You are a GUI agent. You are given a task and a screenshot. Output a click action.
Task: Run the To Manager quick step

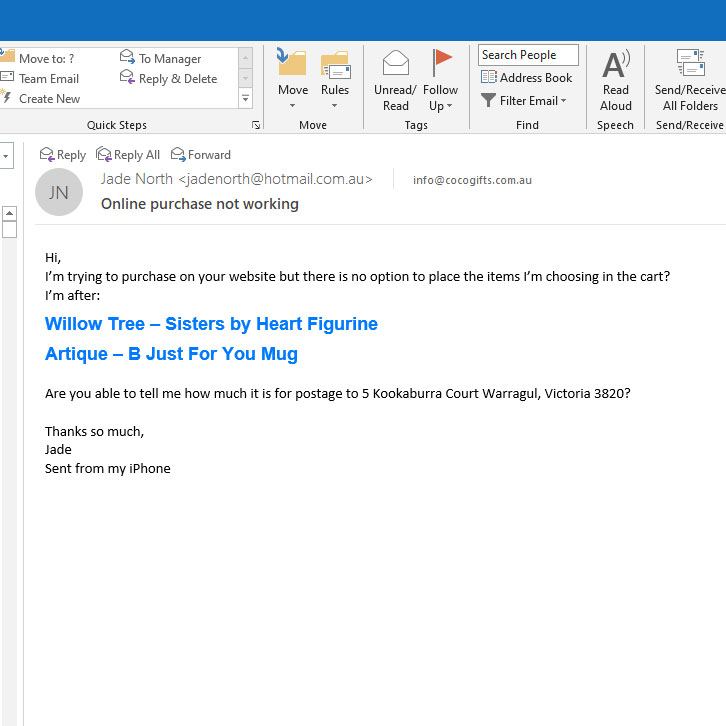click(161, 58)
